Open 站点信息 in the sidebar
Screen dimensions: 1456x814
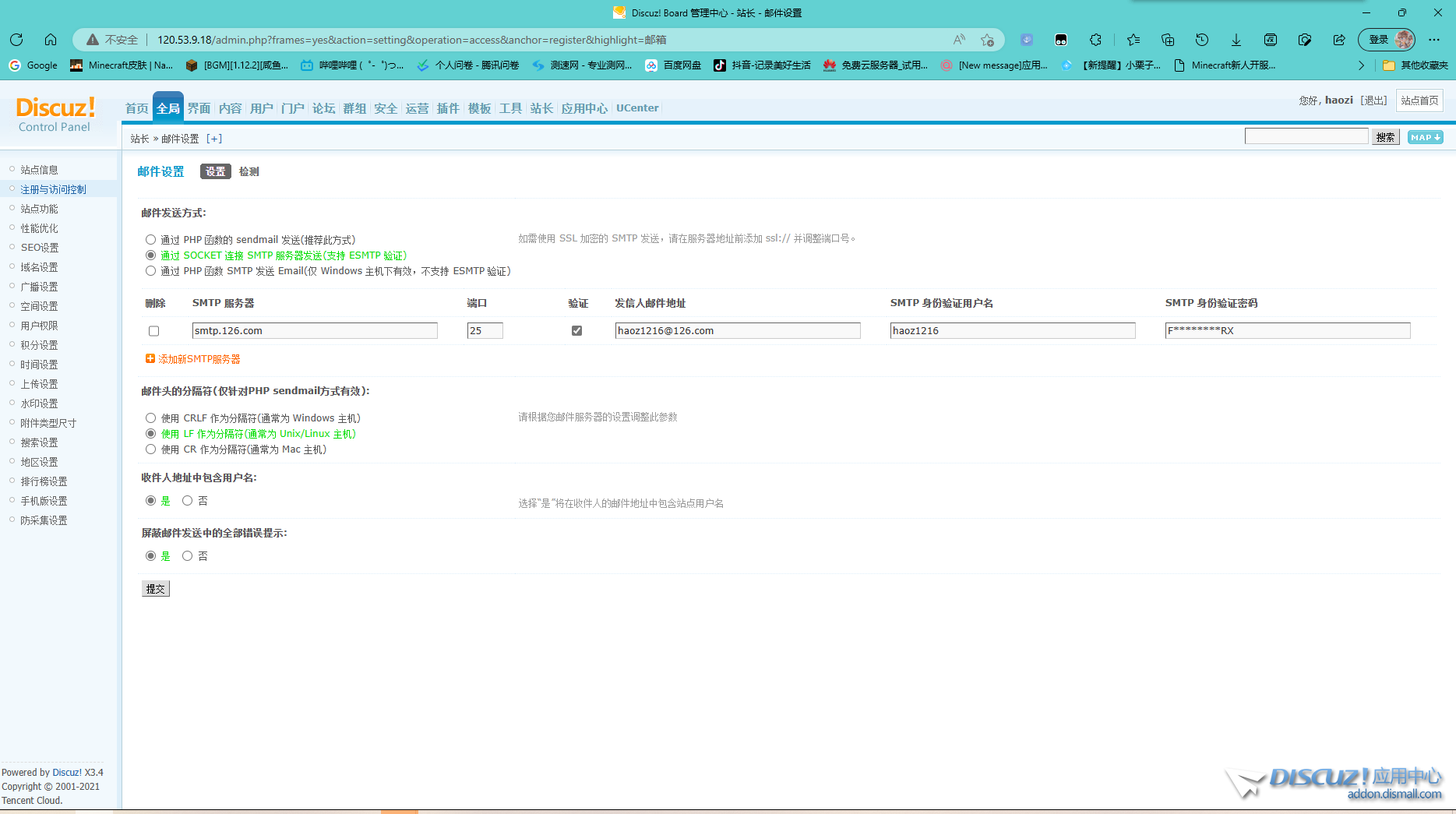coord(39,170)
